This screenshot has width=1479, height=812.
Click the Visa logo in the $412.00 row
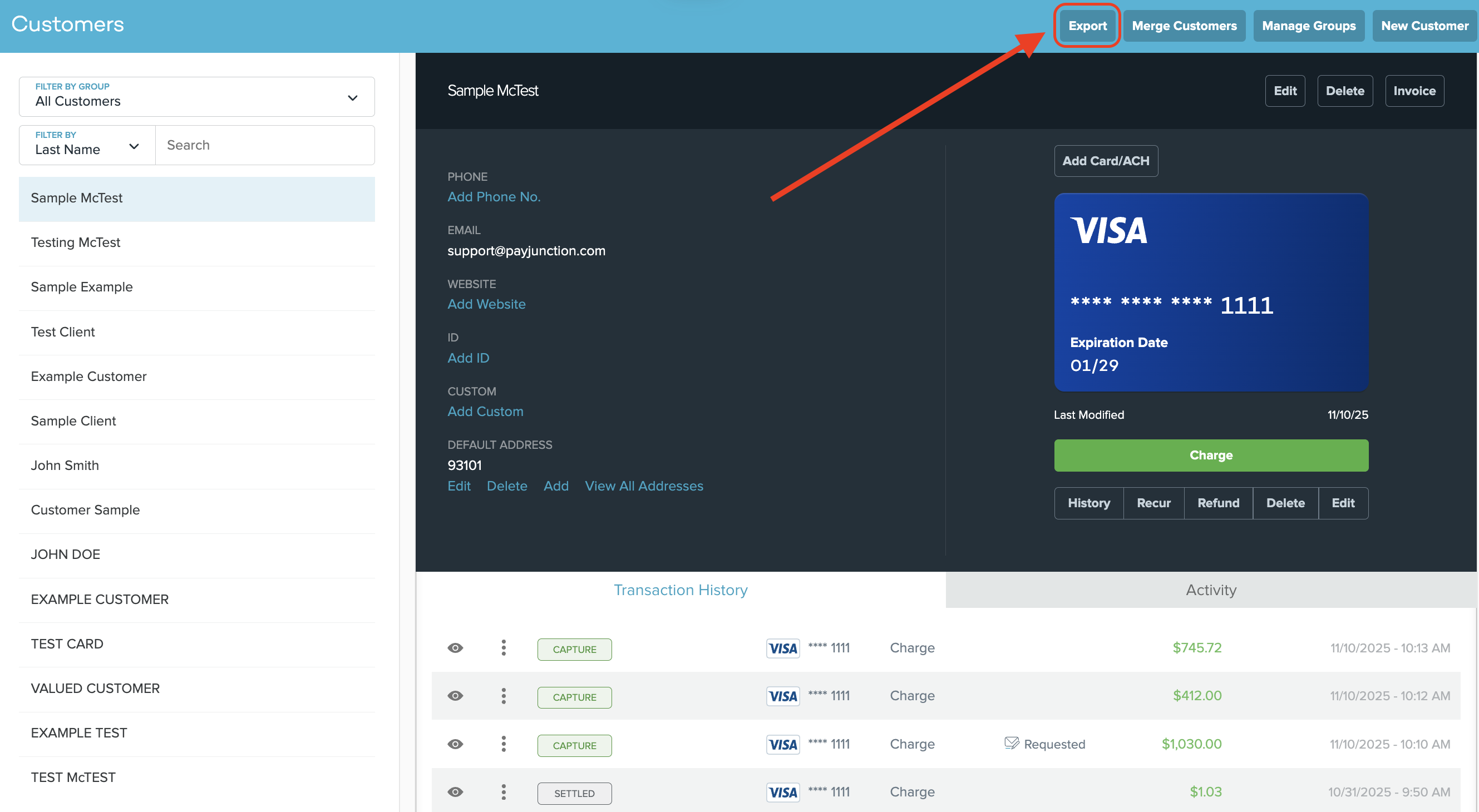tap(782, 696)
